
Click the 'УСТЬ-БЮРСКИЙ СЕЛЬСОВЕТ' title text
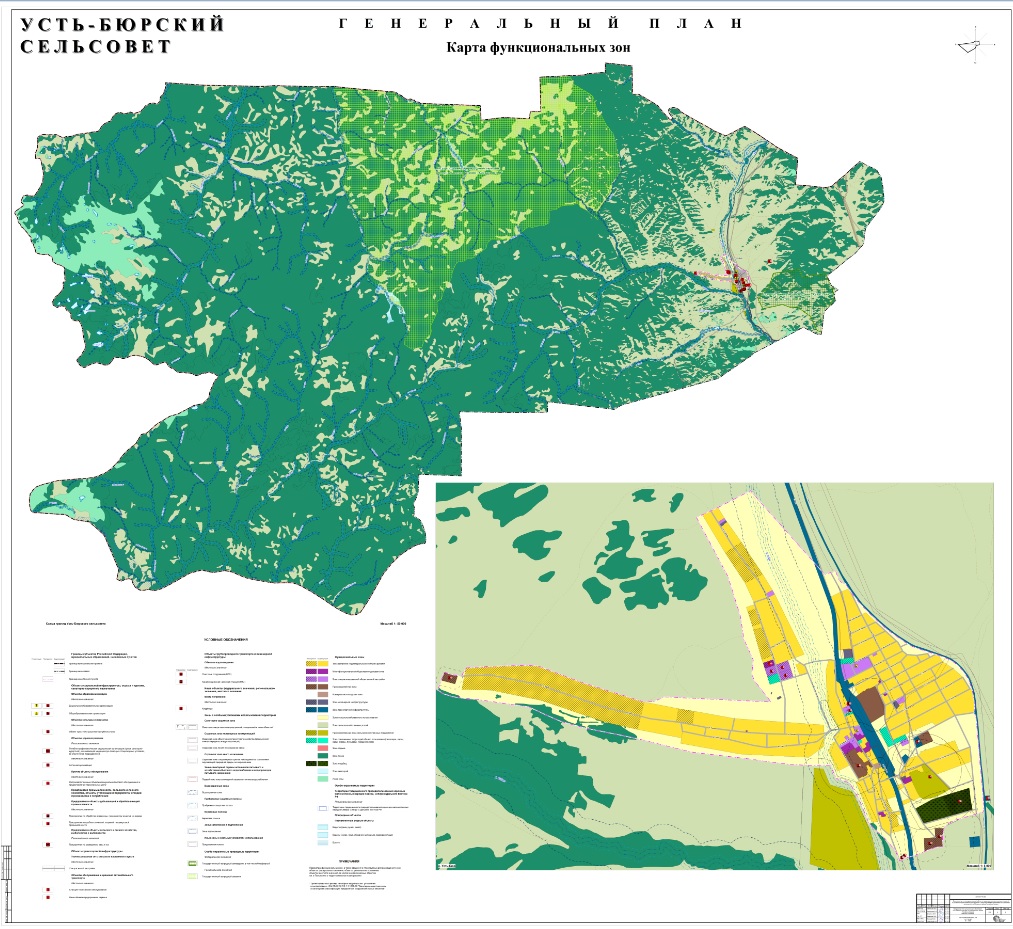pyautogui.click(x=123, y=36)
